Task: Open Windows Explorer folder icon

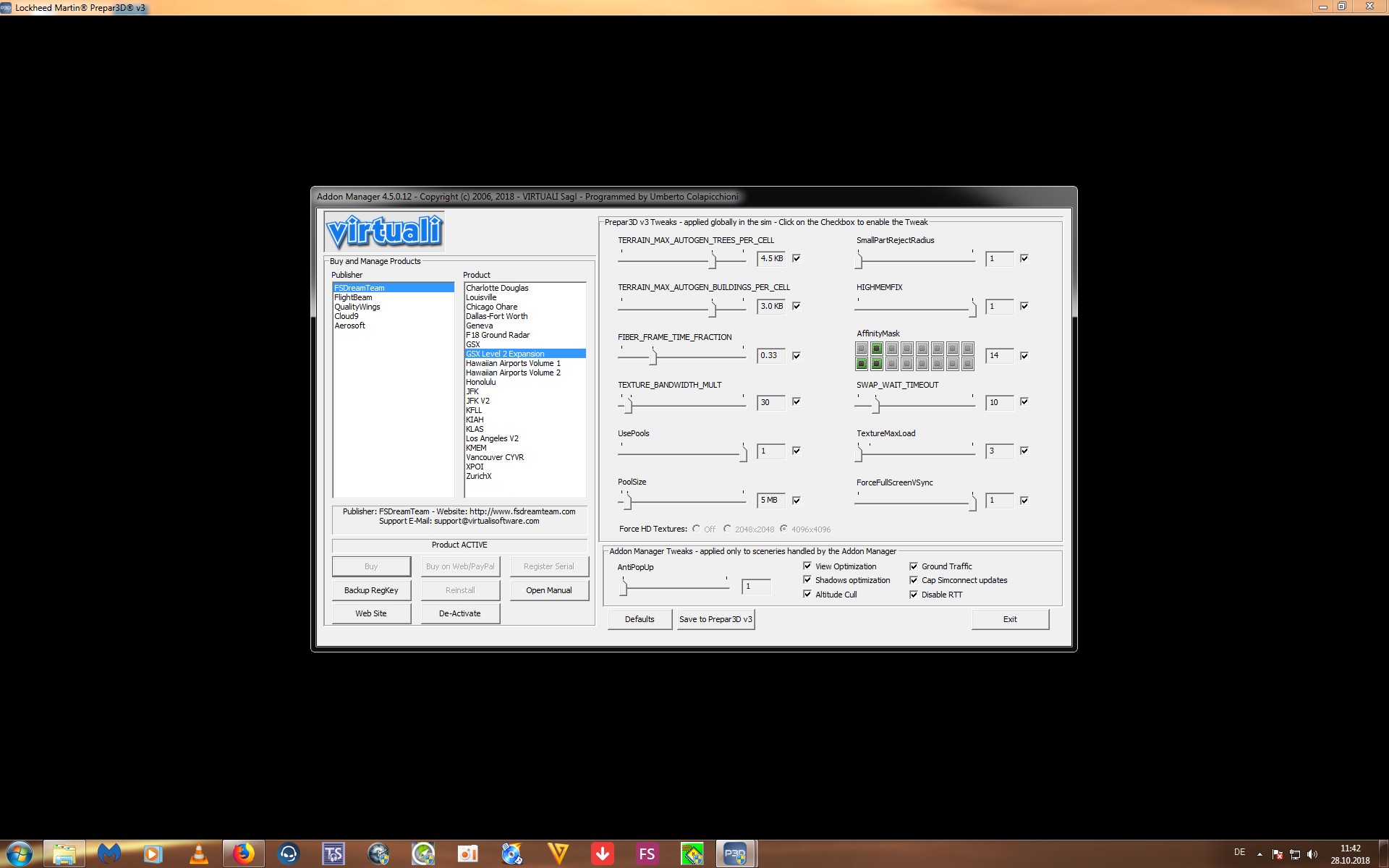Action: coord(64,854)
